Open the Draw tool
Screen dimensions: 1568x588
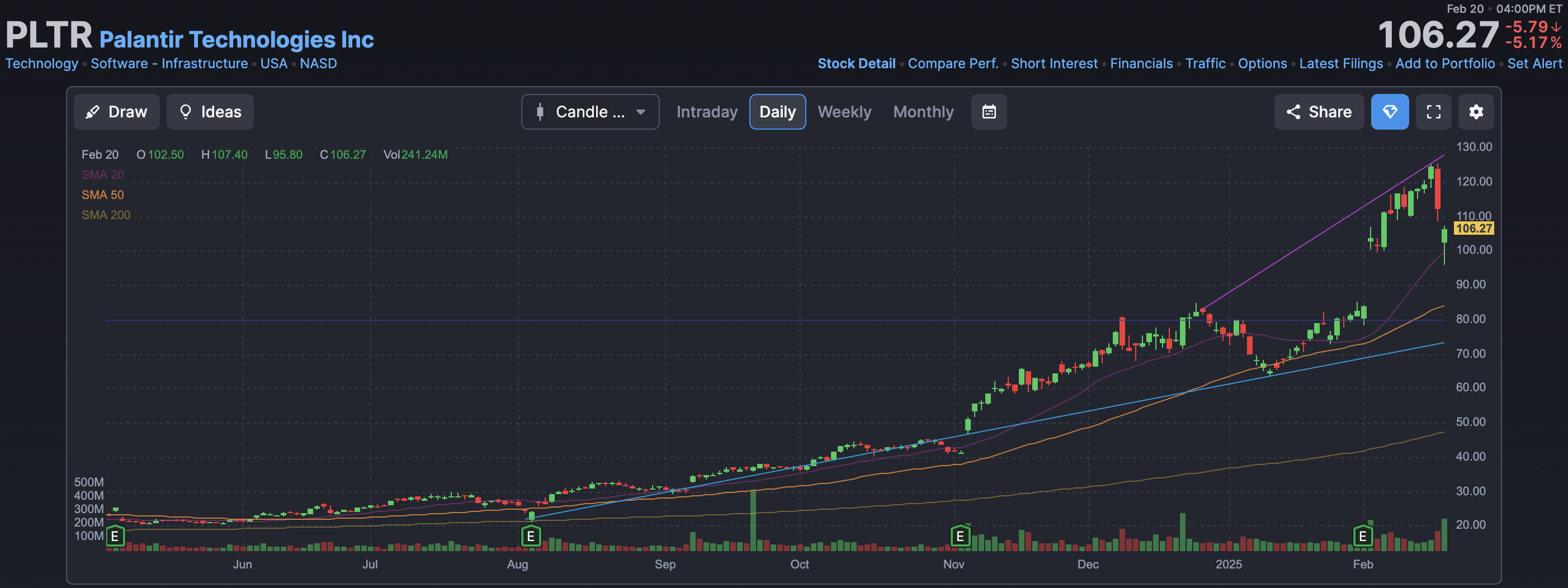click(116, 112)
